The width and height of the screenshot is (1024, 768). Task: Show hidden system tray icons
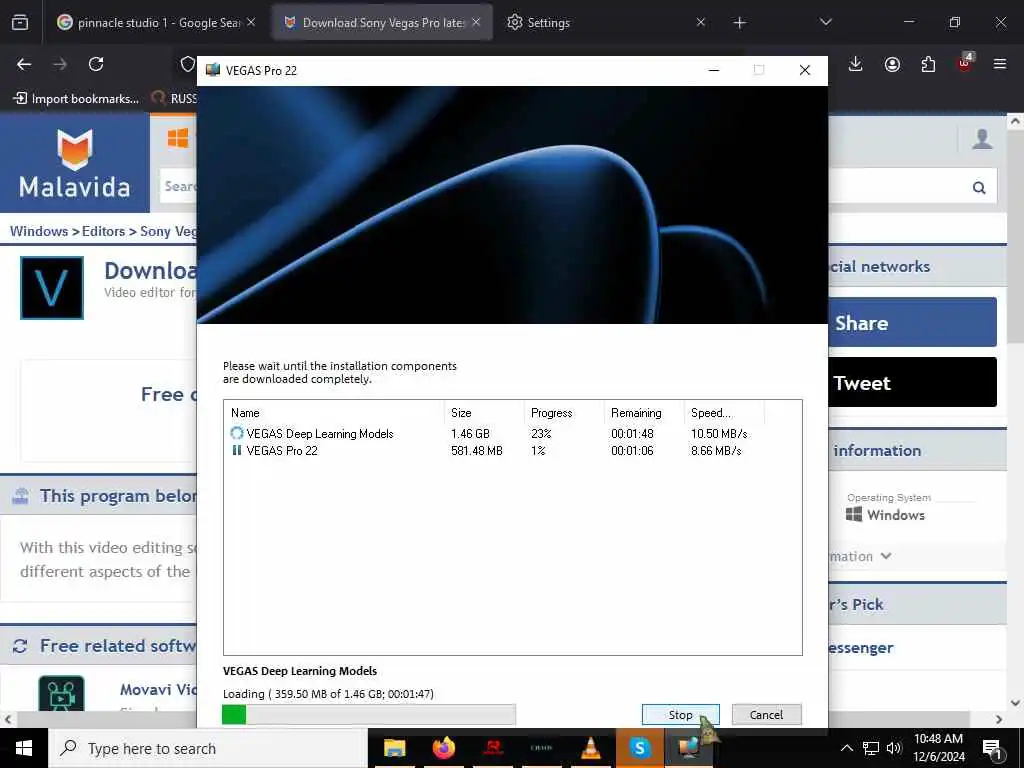846,748
